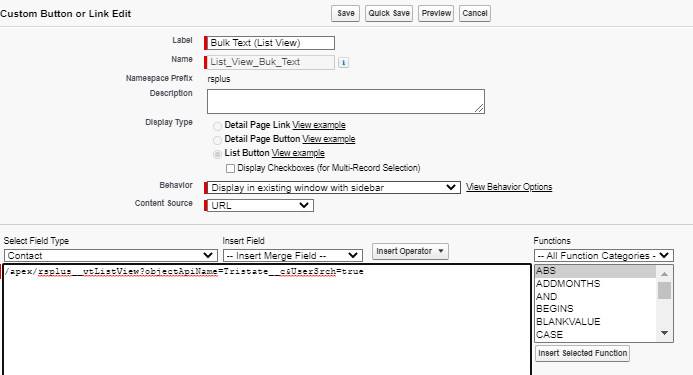Click the functions list scrollbar thumb
The height and width of the screenshot is (375, 693).
(664, 291)
